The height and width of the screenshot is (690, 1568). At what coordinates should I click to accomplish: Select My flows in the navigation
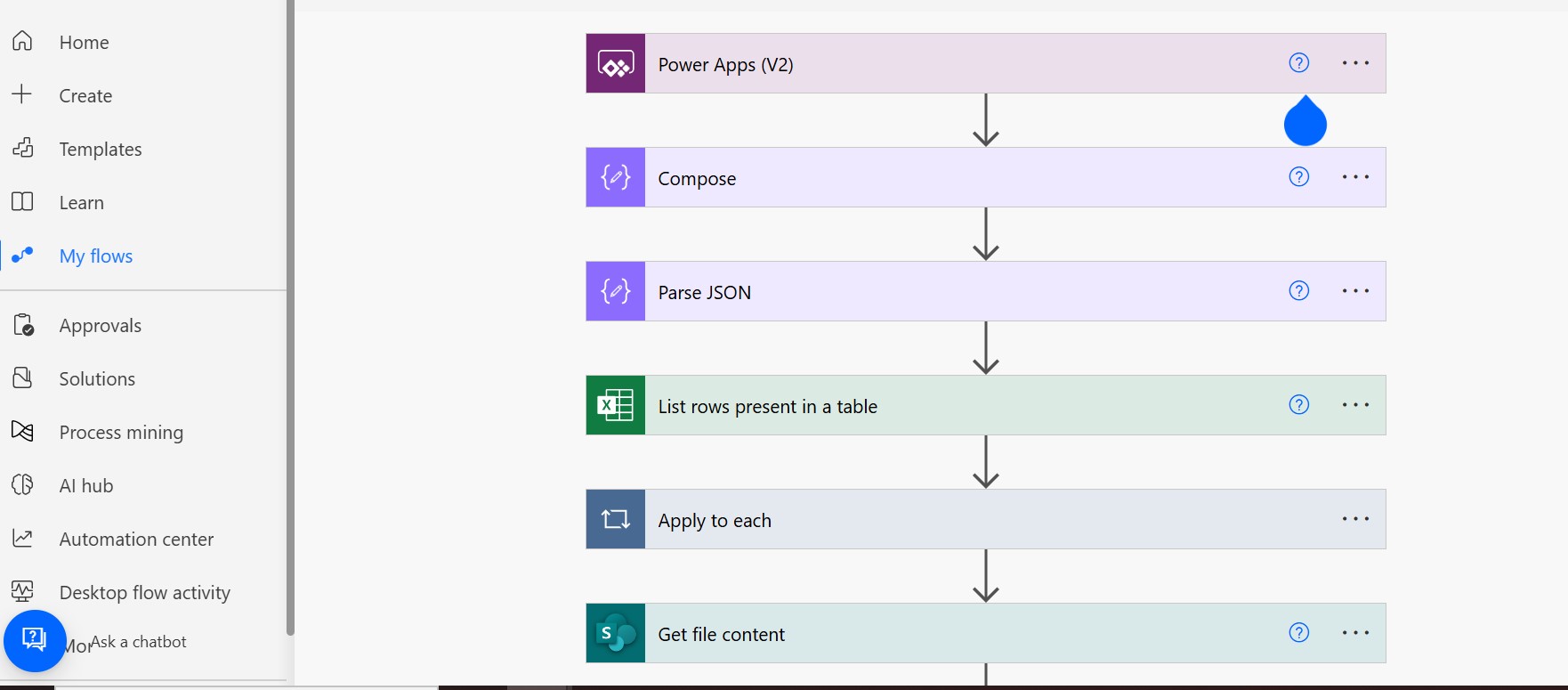coord(96,256)
